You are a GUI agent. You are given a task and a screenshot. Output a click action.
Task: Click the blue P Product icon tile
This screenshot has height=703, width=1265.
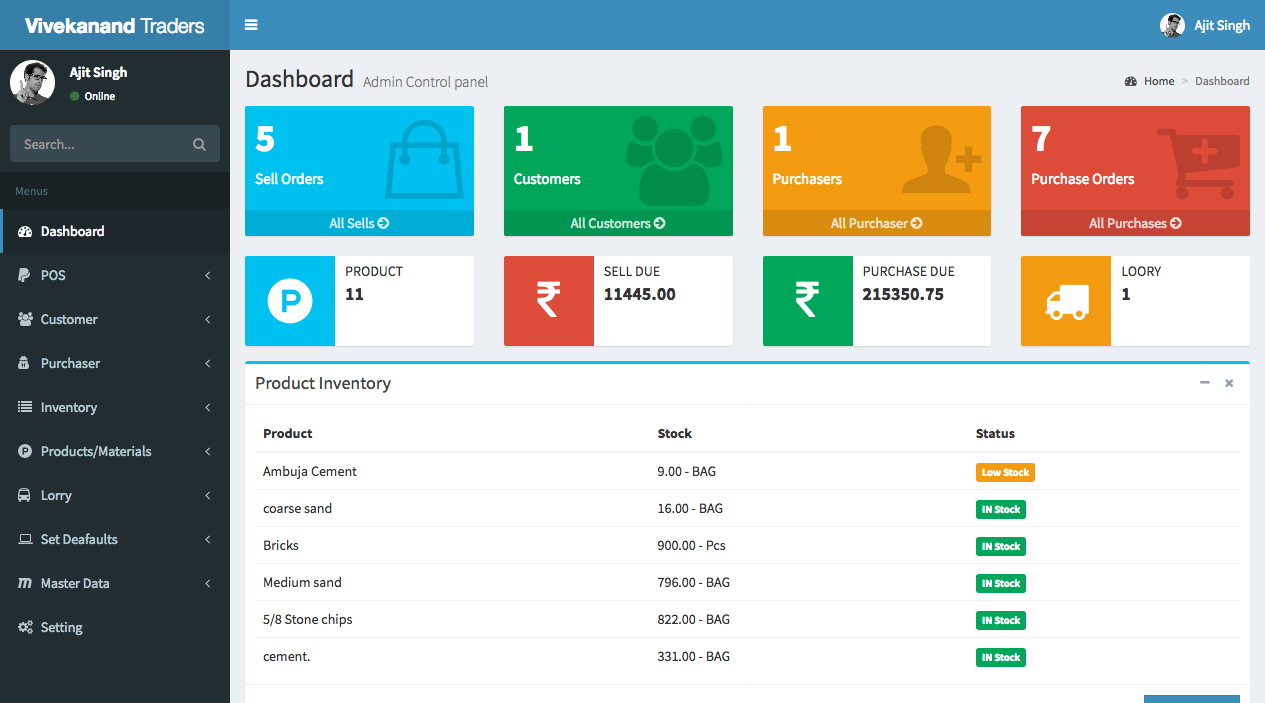click(x=290, y=301)
